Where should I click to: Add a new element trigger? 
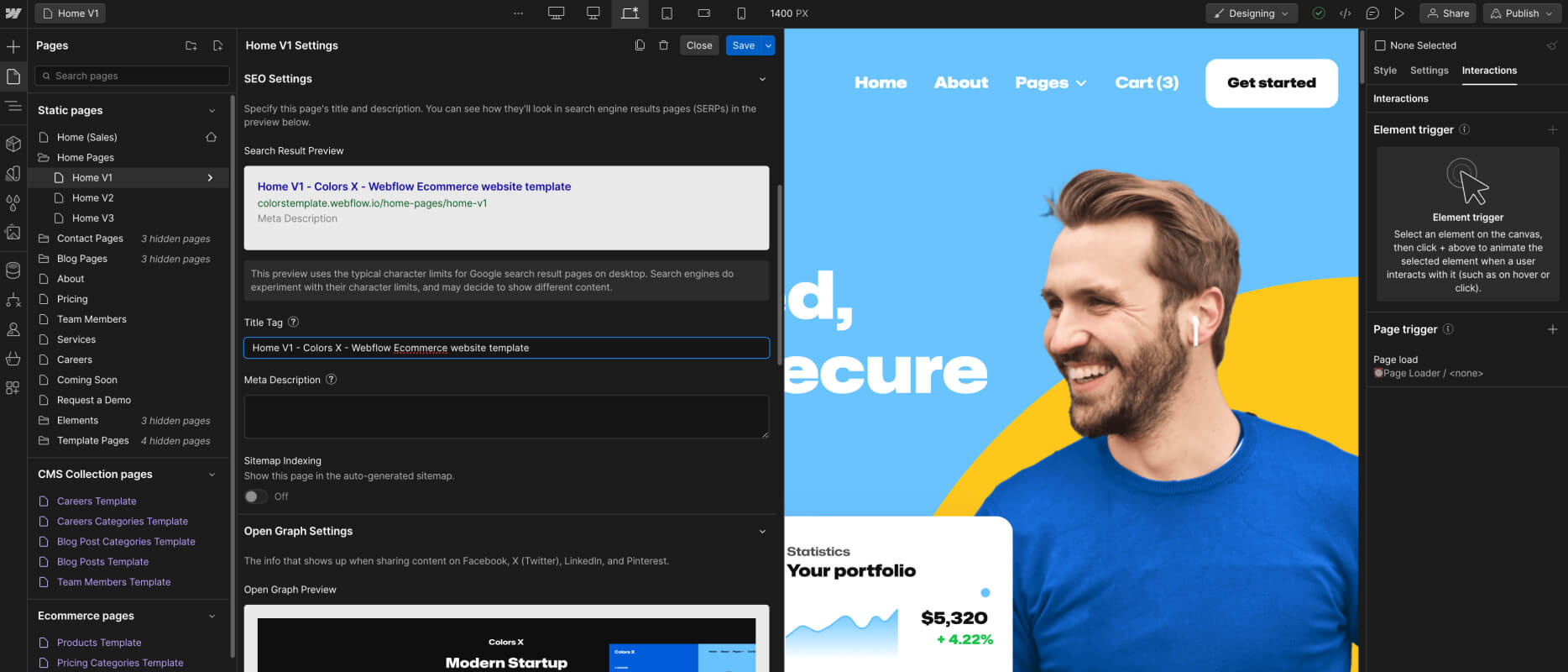[x=1553, y=129]
